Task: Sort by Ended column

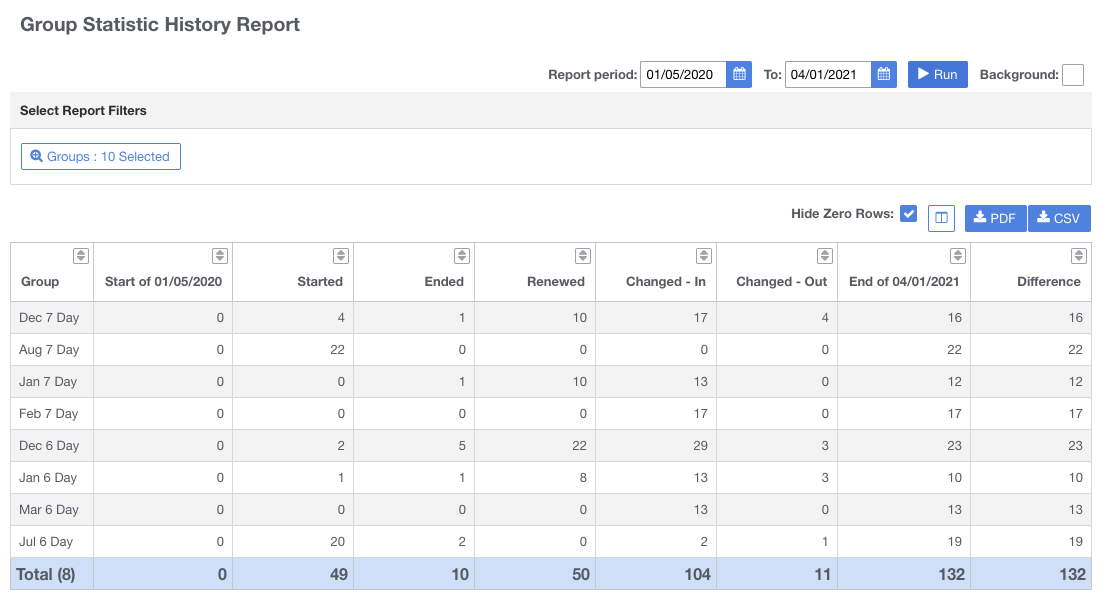Action: coord(462,256)
